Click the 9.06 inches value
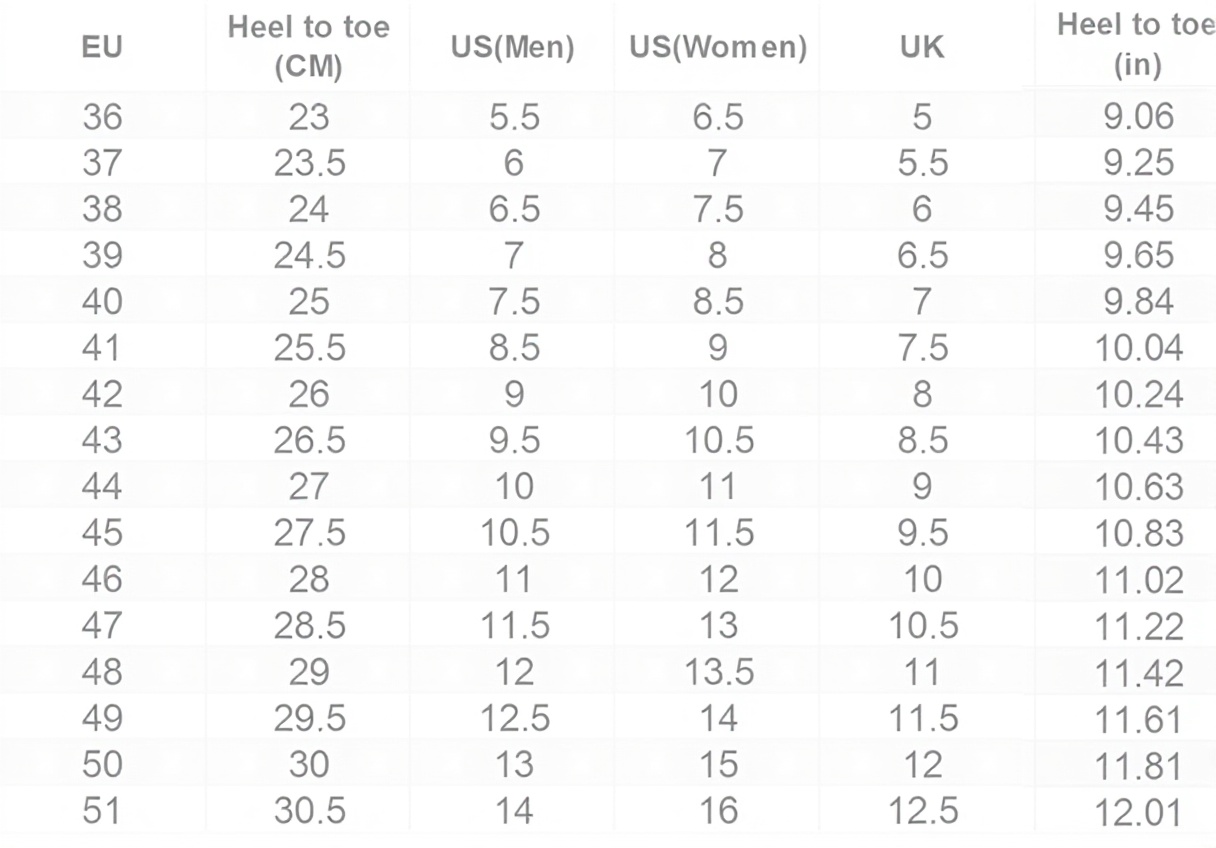1216x848 pixels. 1139,118
